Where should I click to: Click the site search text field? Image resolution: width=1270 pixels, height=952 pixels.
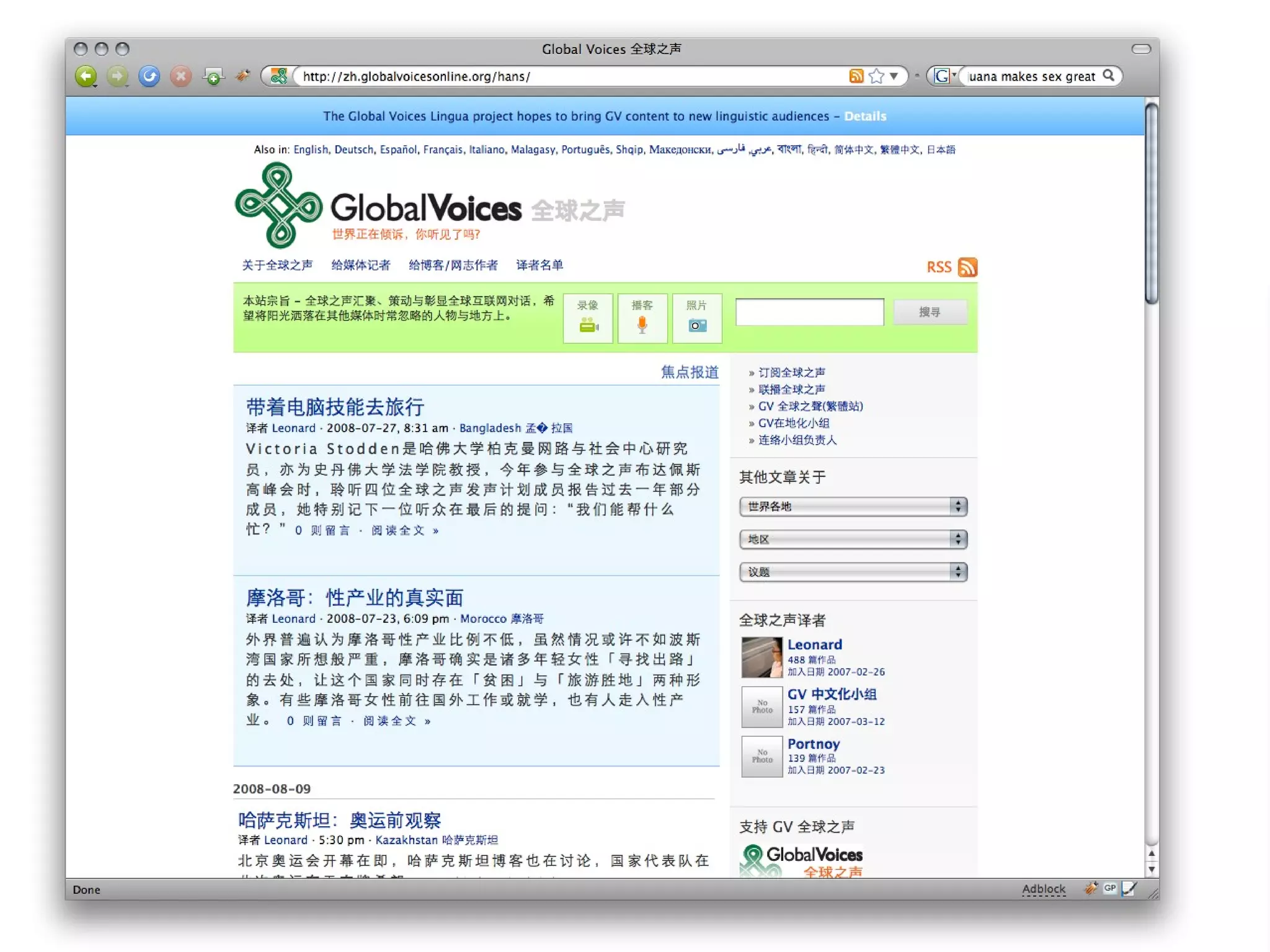click(x=809, y=312)
